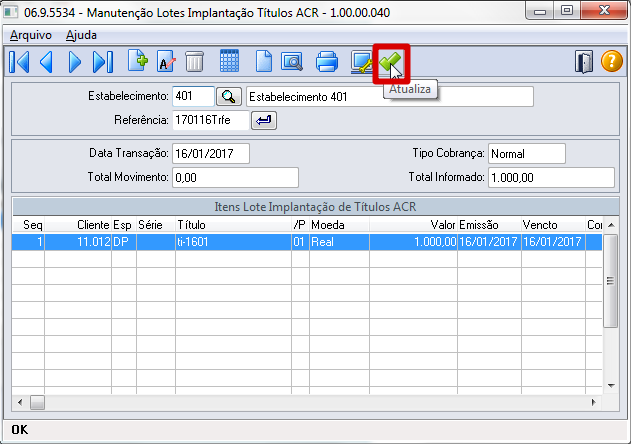Click the Tipo Cobrança field Normal

click(527, 154)
